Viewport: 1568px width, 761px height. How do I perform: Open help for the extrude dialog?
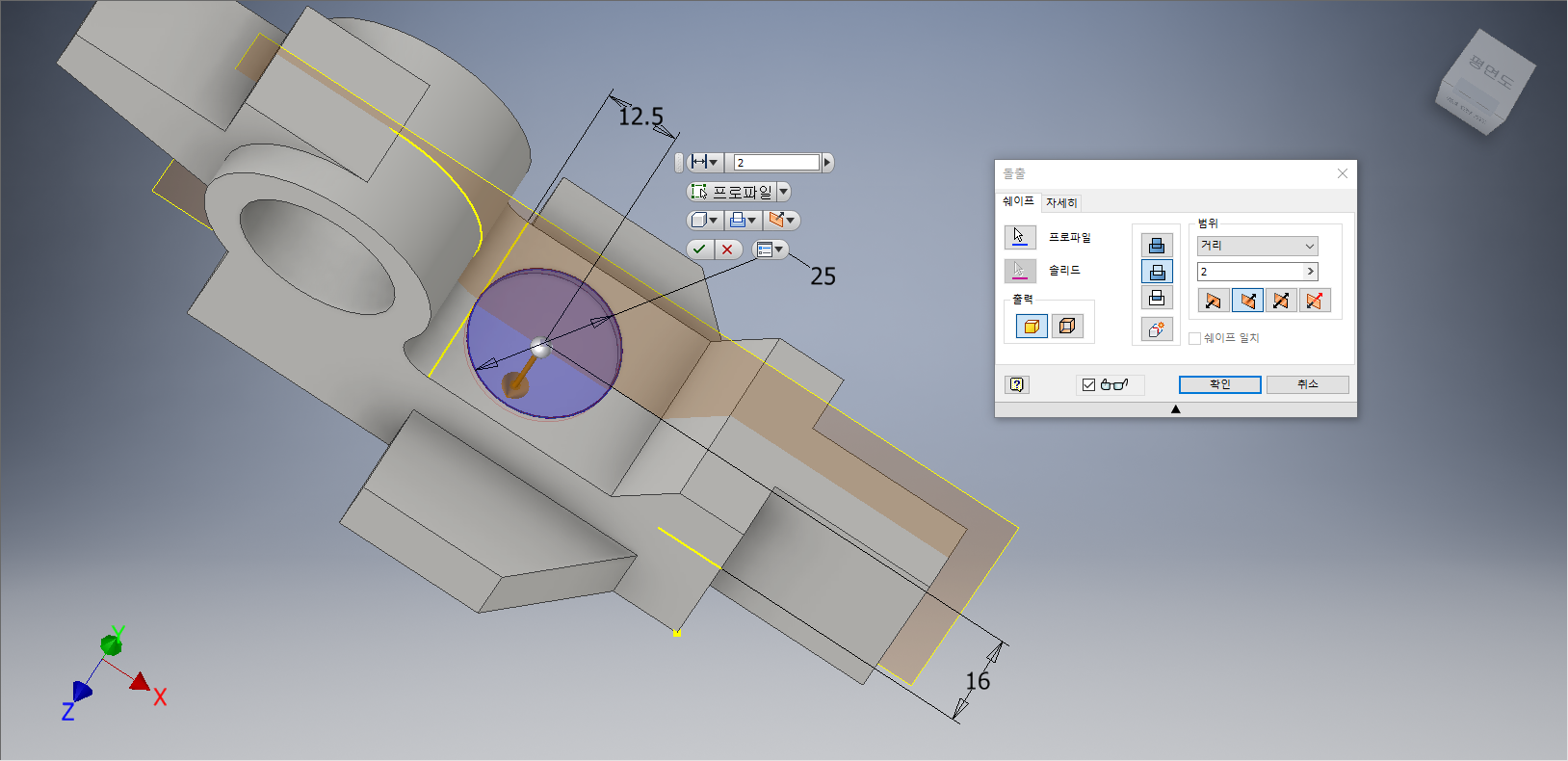(1017, 384)
